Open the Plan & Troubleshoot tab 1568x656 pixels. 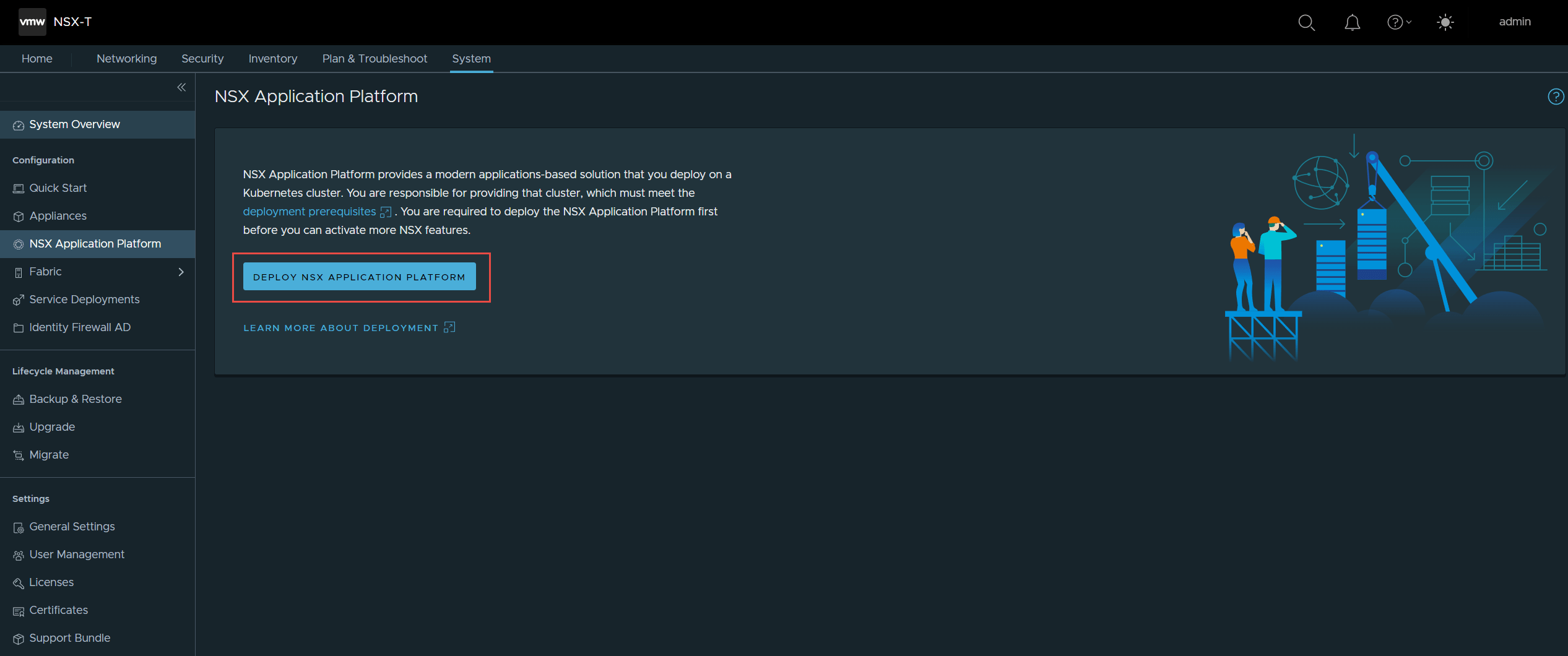point(375,59)
